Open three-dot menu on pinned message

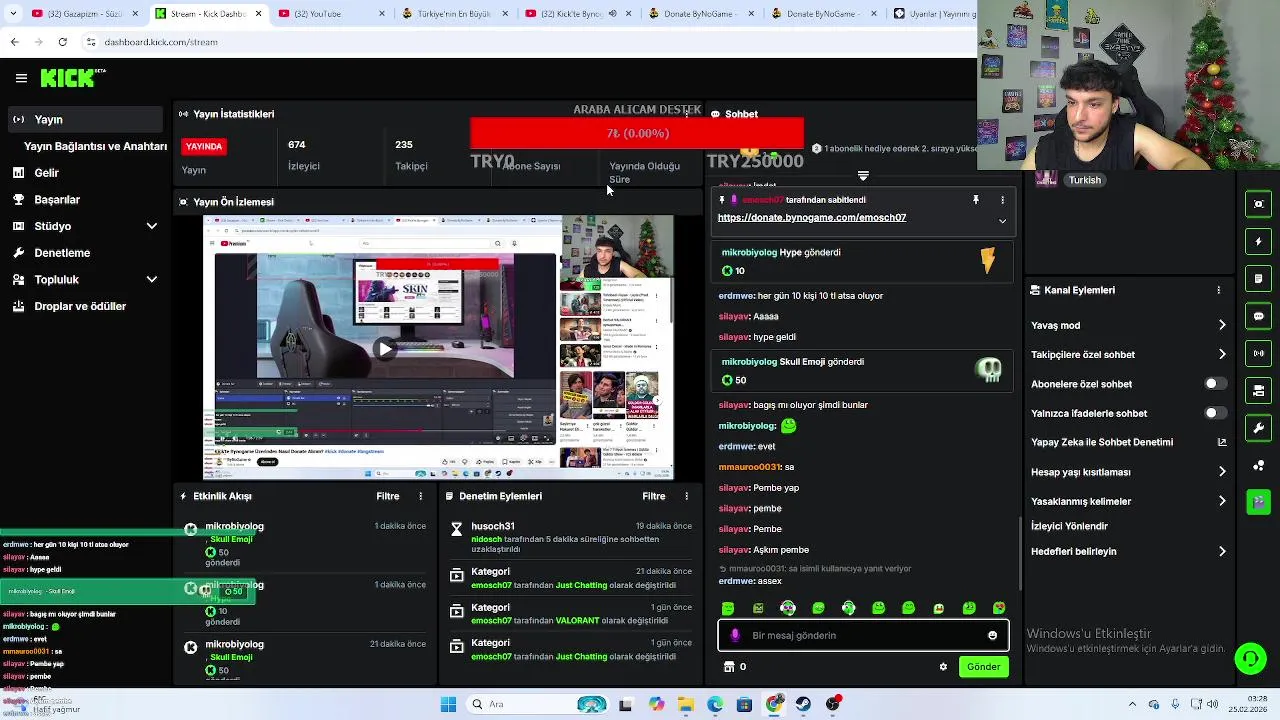point(1002,200)
